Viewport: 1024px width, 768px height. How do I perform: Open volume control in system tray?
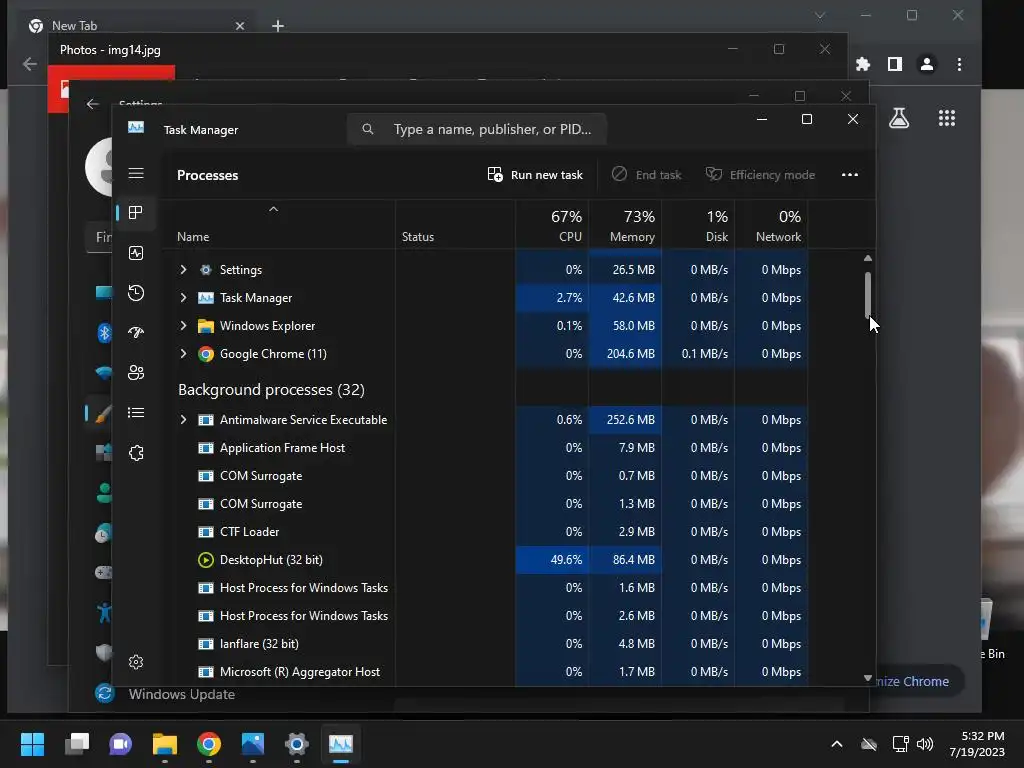pos(925,744)
